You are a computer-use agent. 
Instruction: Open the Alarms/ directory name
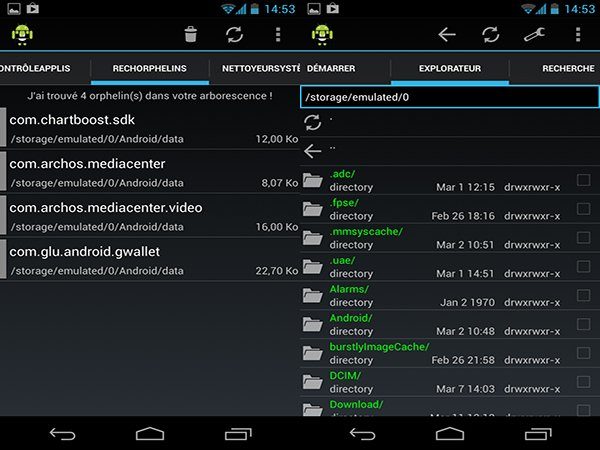click(349, 289)
